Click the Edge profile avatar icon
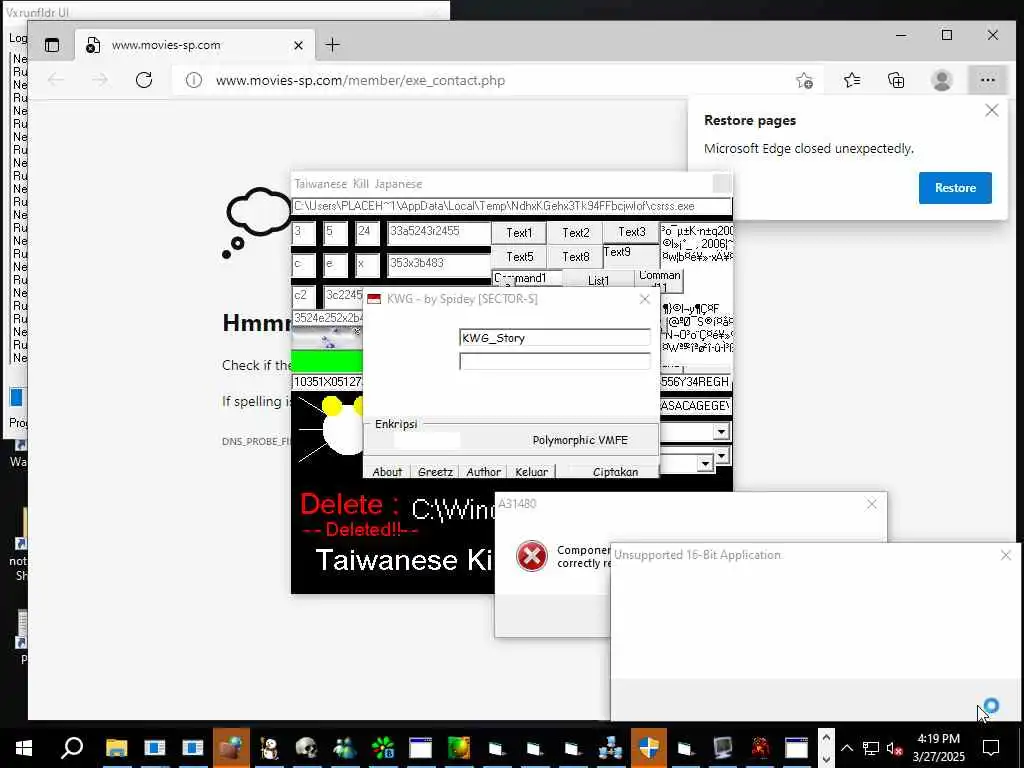This screenshot has width=1024, height=768. [x=941, y=80]
